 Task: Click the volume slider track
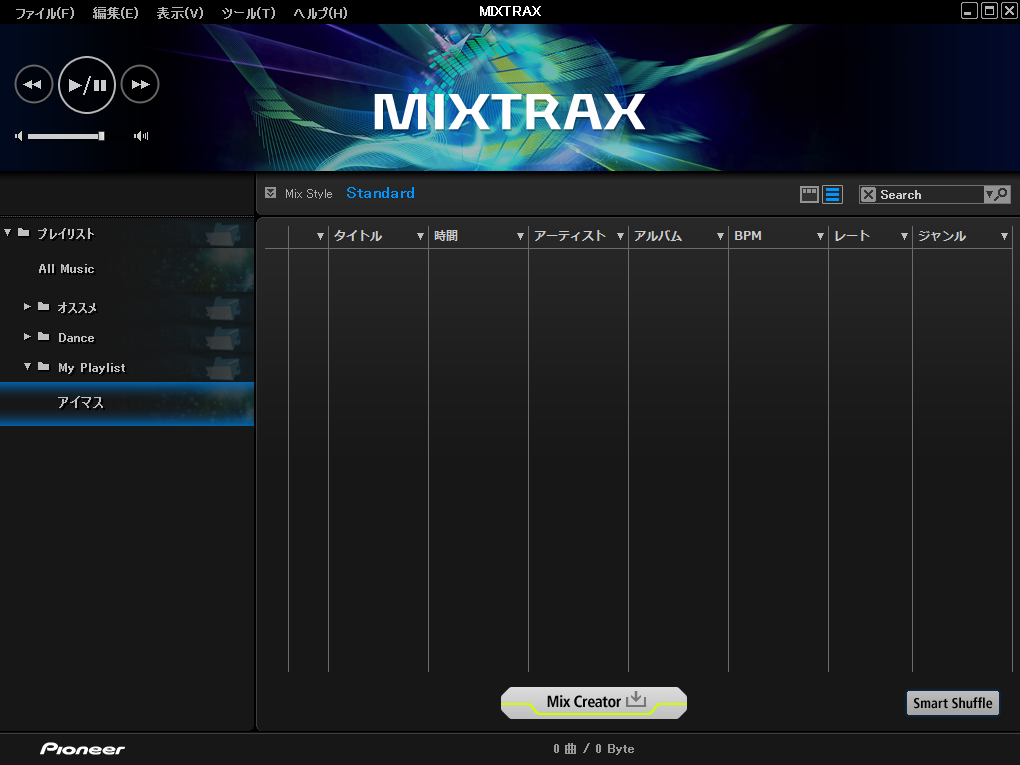tap(64, 136)
